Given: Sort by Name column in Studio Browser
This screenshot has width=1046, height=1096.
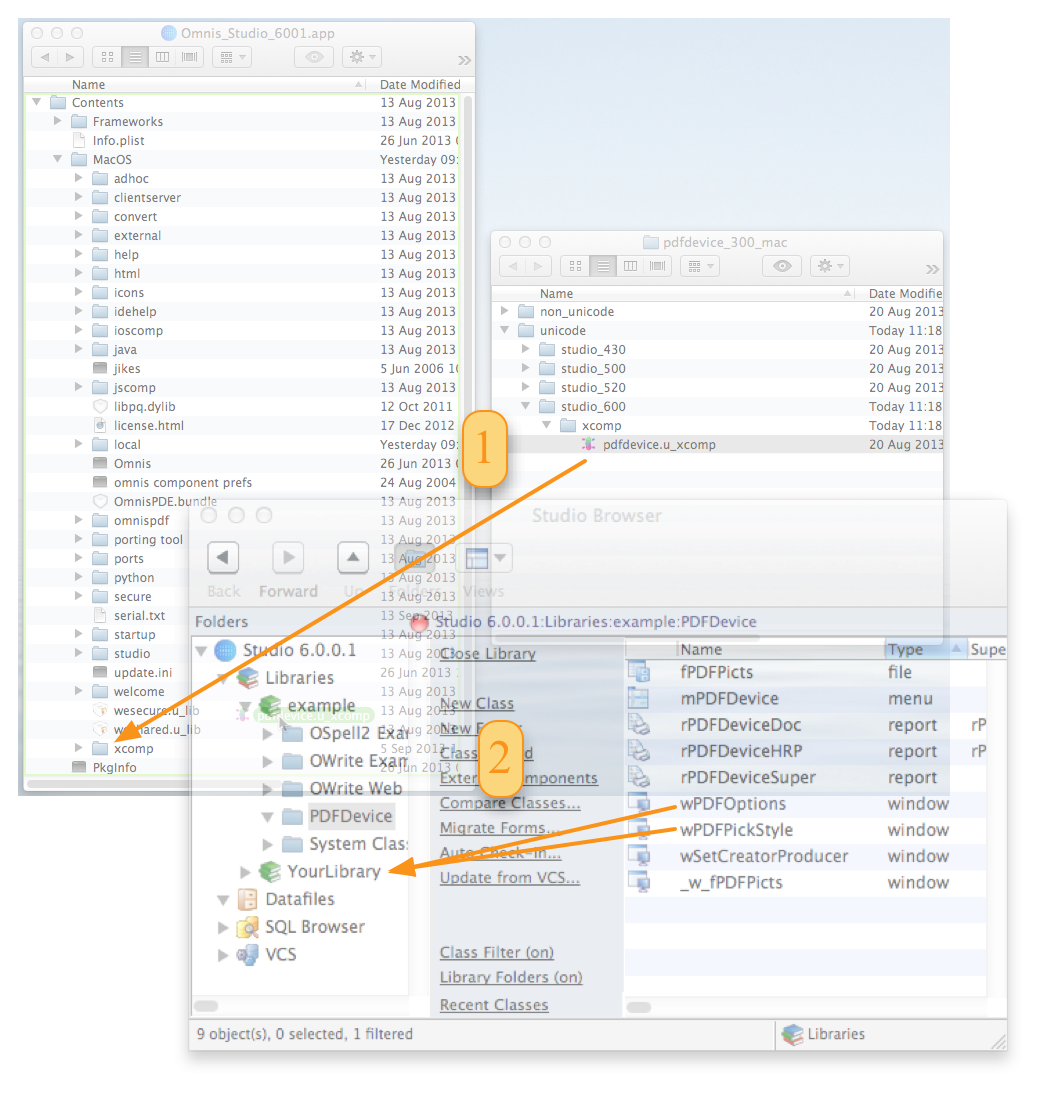Looking at the screenshot, I should (x=780, y=649).
